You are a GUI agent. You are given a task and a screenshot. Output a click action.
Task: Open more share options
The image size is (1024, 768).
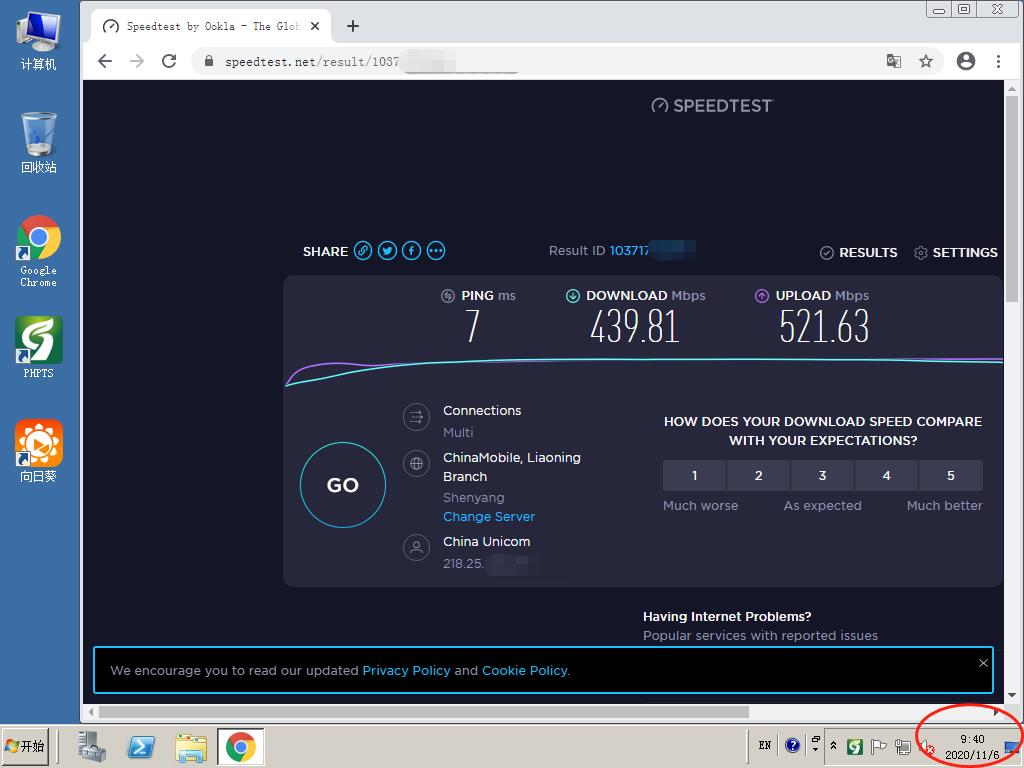[436, 251]
